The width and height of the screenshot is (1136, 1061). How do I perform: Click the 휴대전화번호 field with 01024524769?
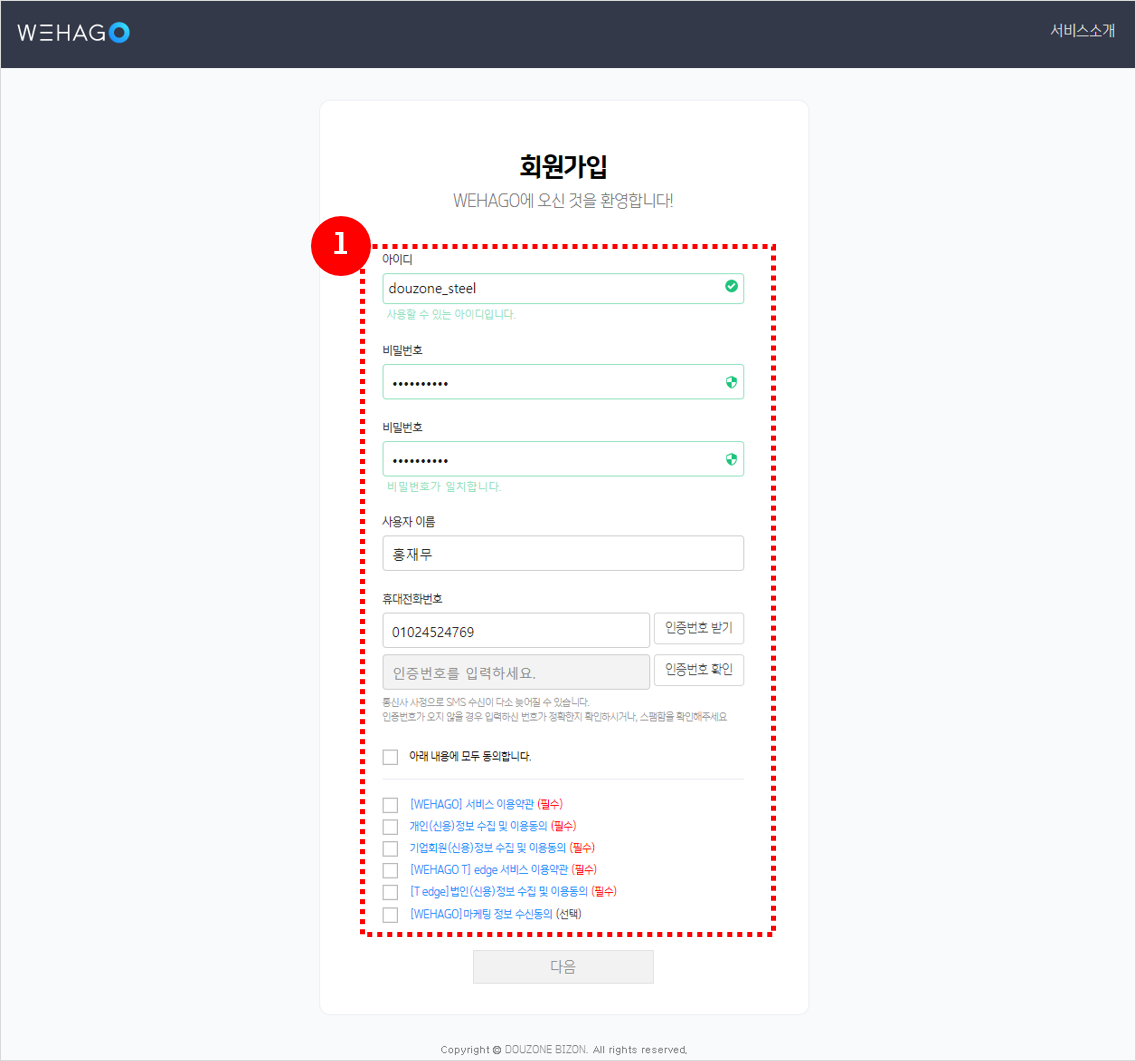click(x=516, y=631)
